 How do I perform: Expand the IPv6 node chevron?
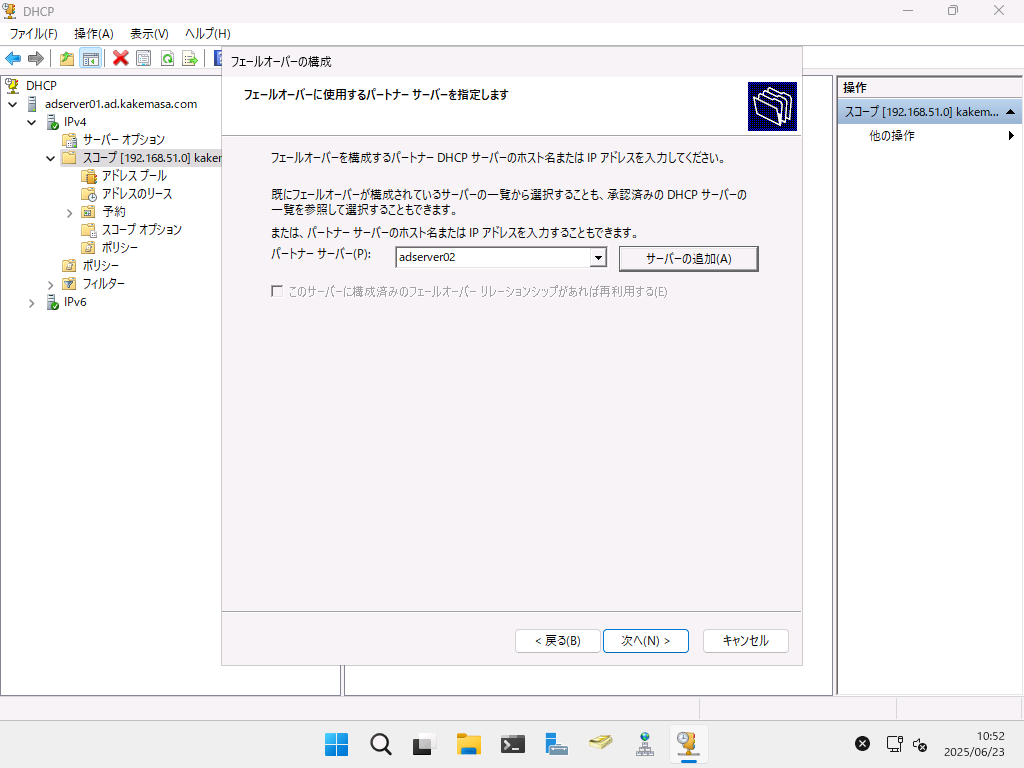(31, 303)
